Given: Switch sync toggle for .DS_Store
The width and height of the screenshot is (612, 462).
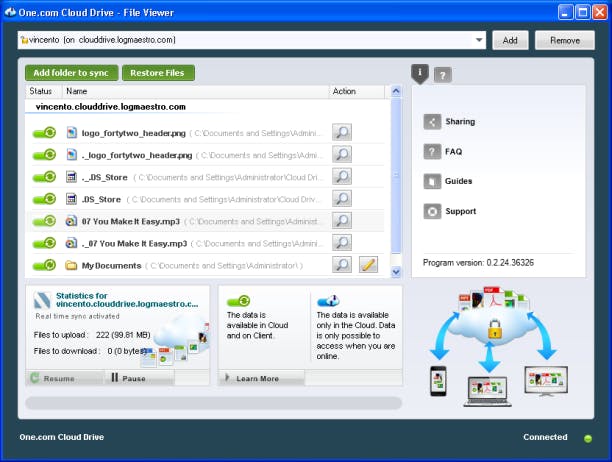Looking at the screenshot, I should 44,199.
